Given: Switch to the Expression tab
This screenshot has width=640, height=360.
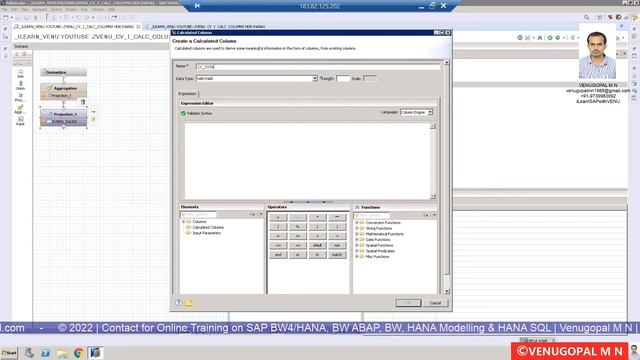Looking at the screenshot, I should pos(187,94).
